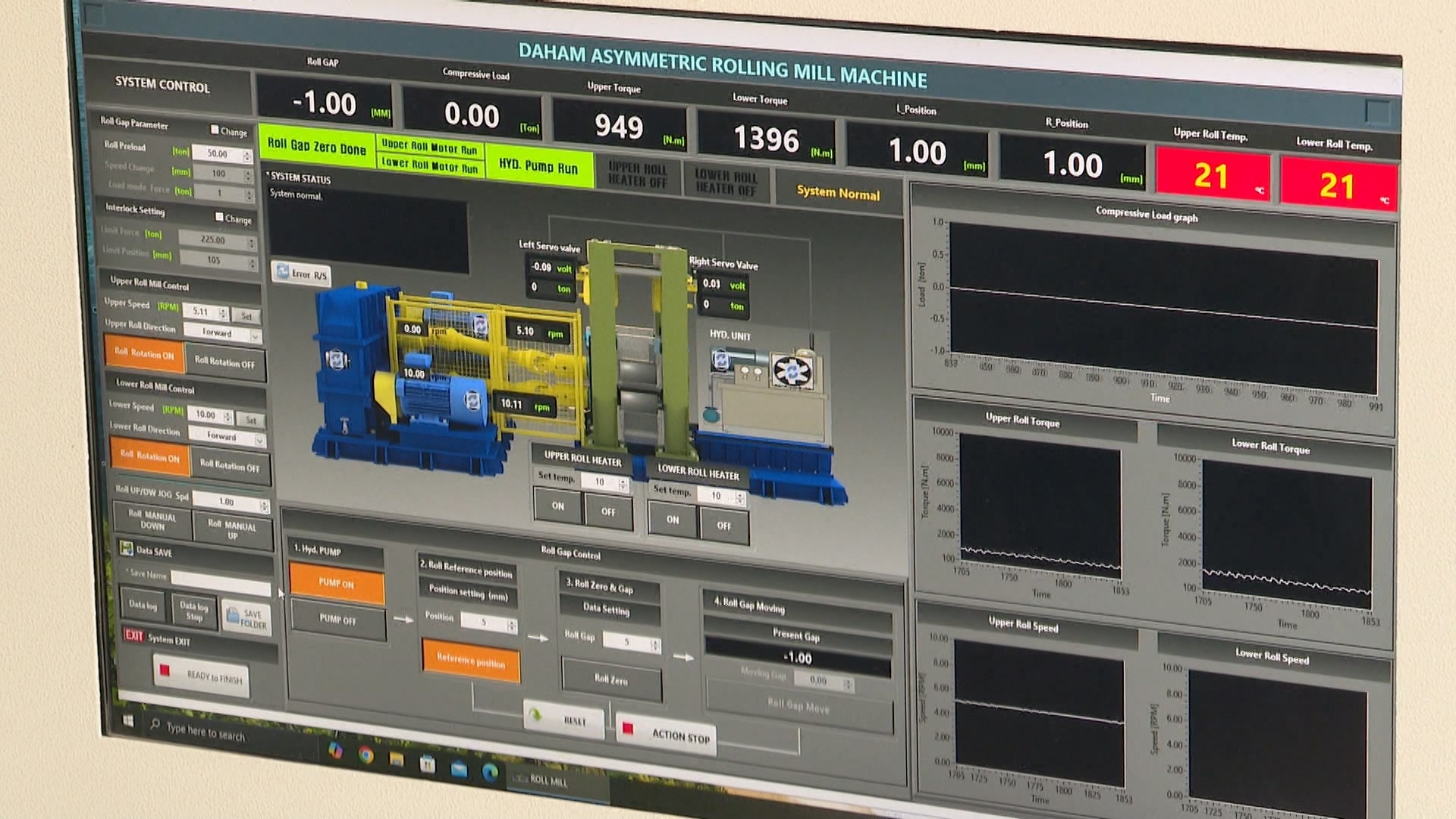Click the red EXIT System icon

point(133,635)
